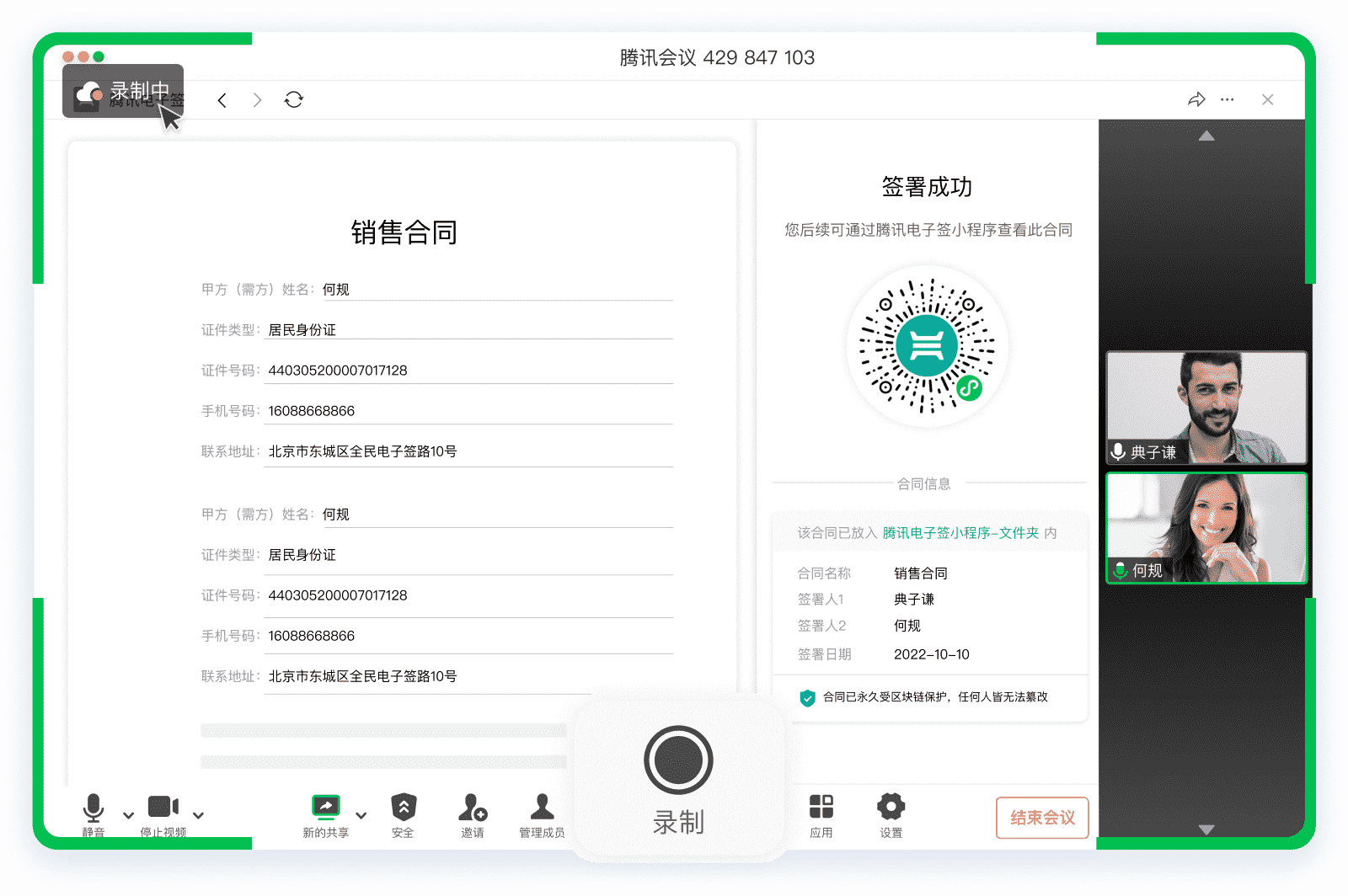Stop video with the camera icon
Image resolution: width=1348 pixels, height=896 pixels.
[163, 814]
